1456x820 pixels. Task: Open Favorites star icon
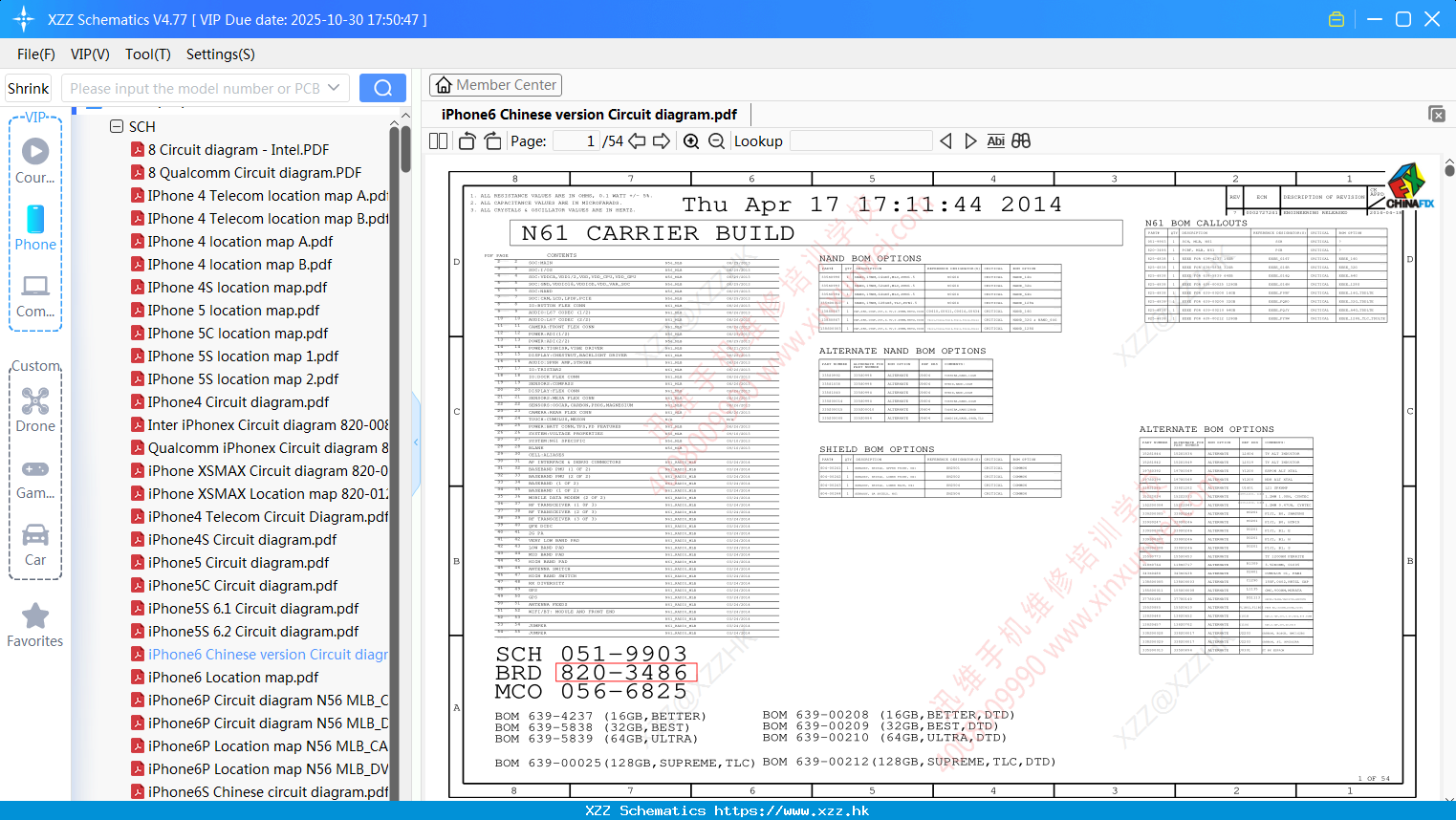click(35, 626)
